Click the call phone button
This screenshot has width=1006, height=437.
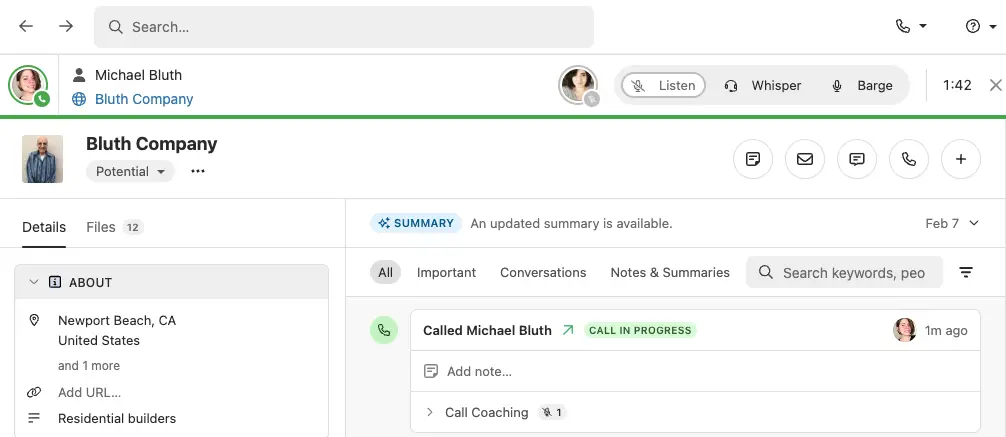pyautogui.click(x=909, y=159)
